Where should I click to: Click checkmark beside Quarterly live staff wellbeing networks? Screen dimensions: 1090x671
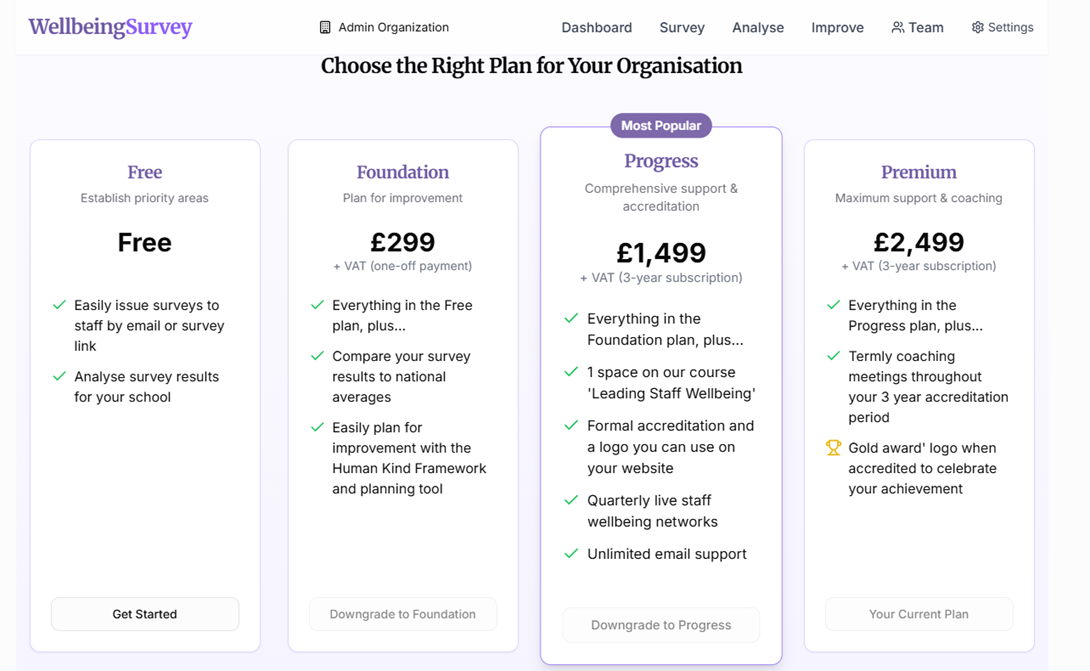click(571, 500)
